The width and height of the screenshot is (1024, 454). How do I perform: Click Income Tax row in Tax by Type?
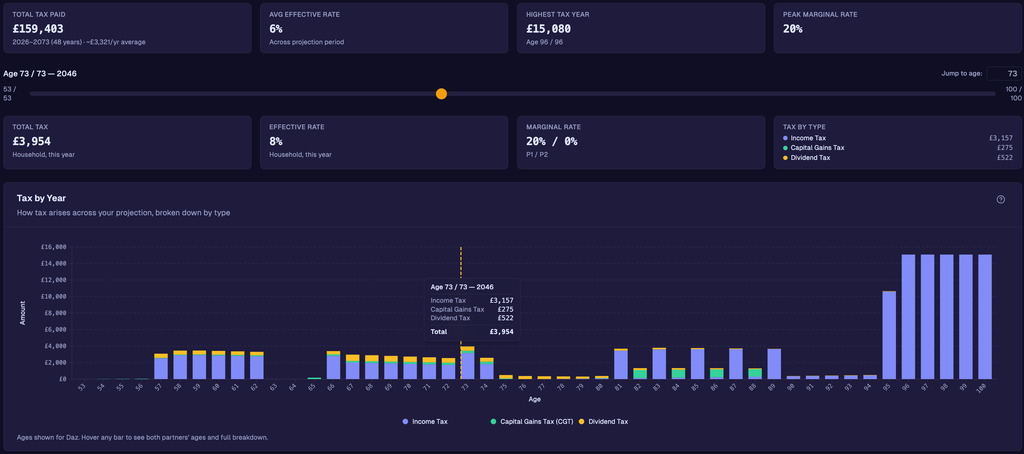point(897,138)
